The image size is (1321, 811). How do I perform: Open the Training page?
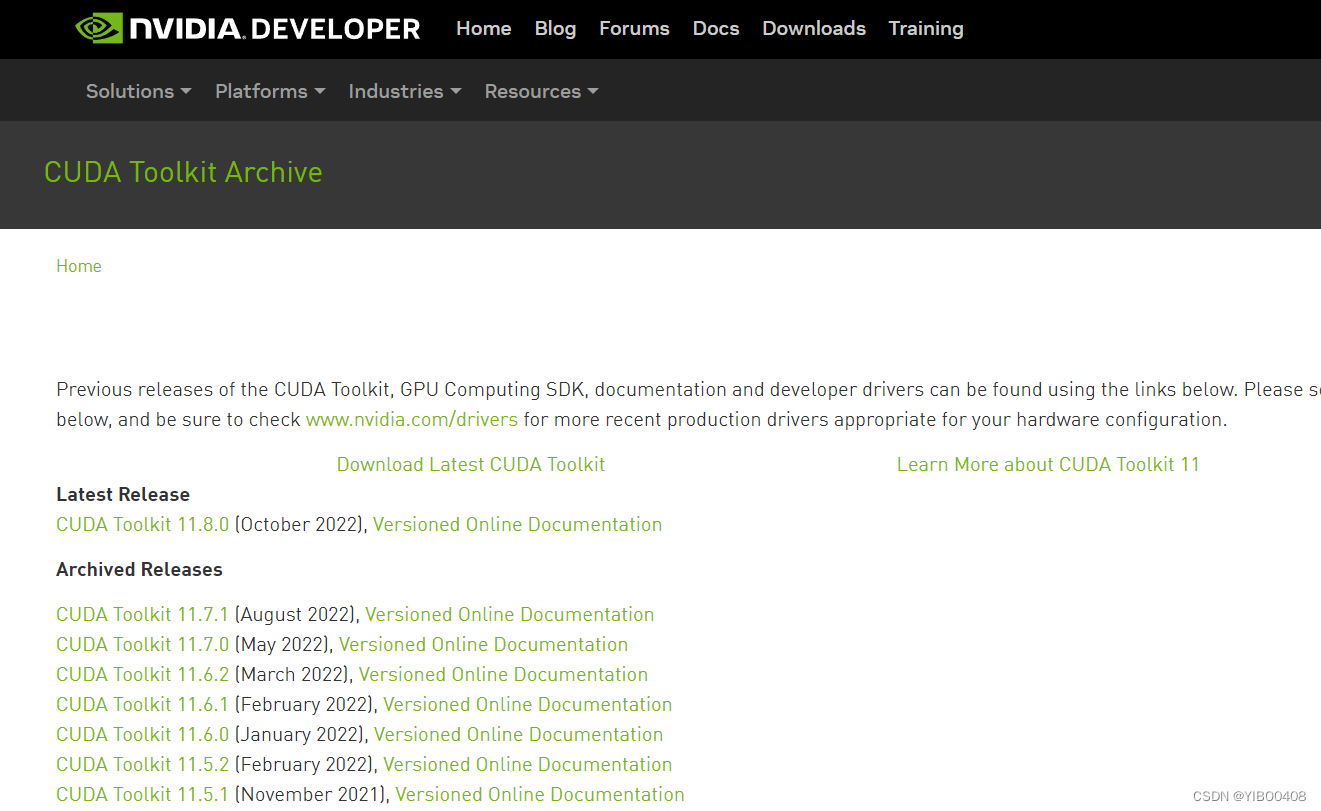tap(926, 29)
